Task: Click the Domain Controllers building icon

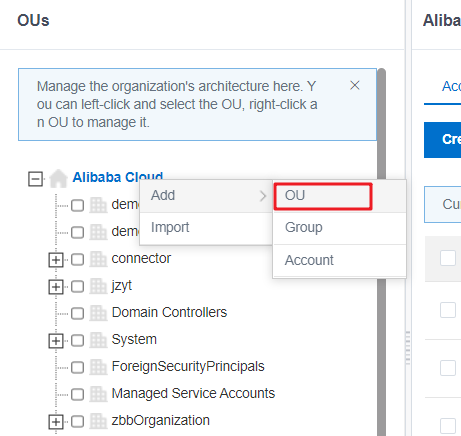Action: point(98,313)
